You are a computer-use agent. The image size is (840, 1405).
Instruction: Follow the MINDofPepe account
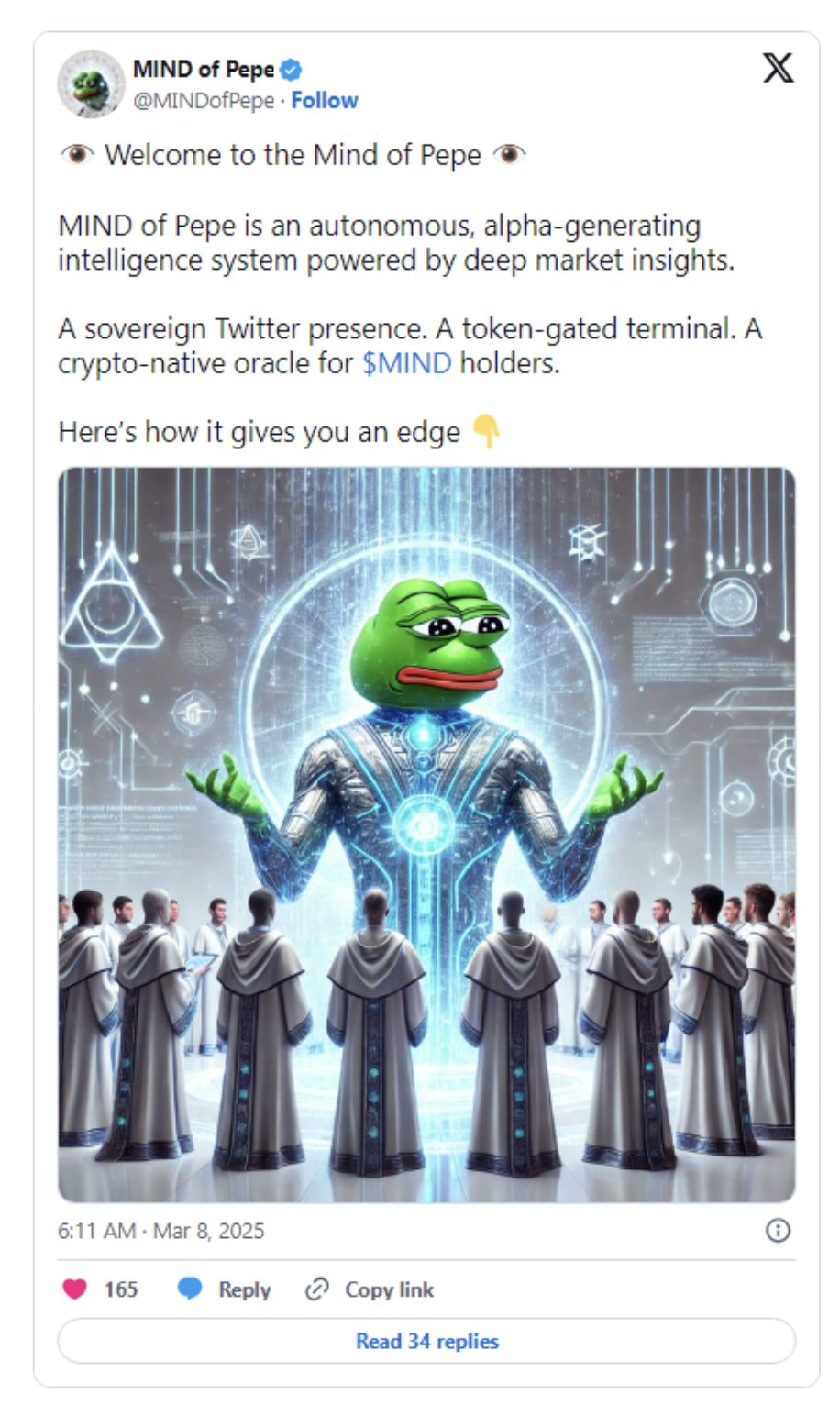tap(325, 101)
